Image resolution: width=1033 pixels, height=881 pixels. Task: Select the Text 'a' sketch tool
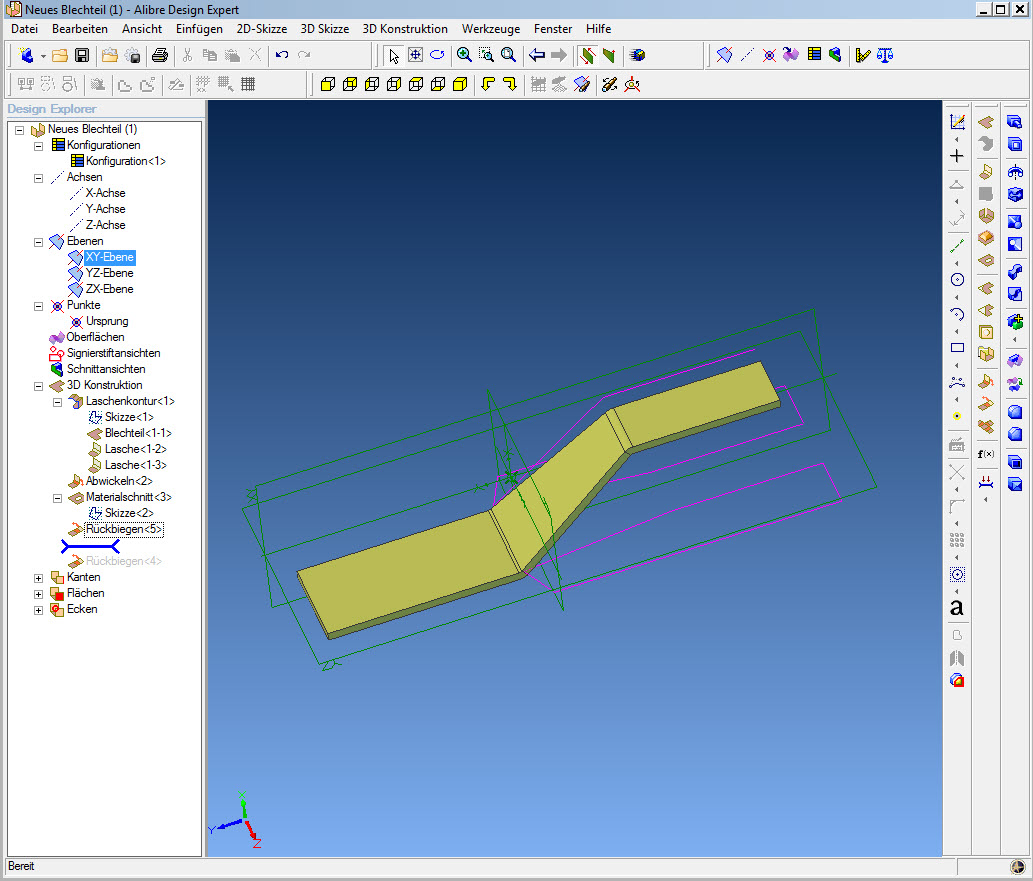coord(957,608)
